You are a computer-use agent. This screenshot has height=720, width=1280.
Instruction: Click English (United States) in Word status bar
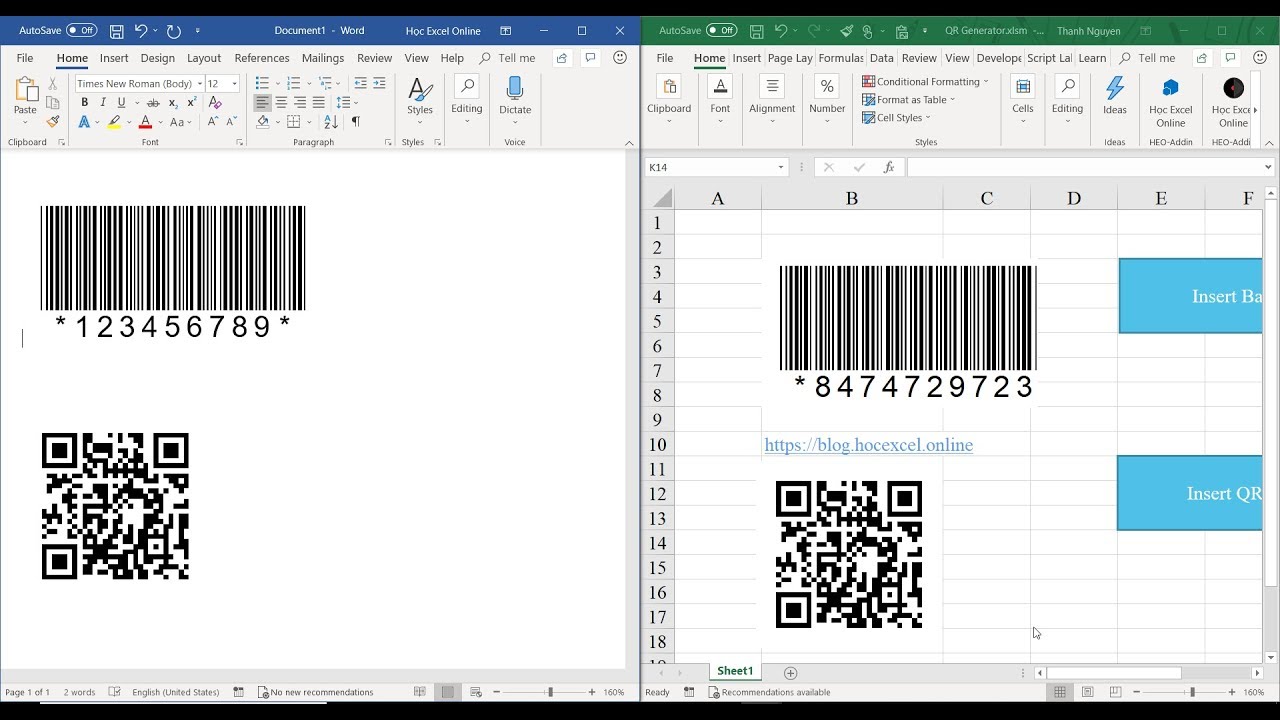click(176, 692)
